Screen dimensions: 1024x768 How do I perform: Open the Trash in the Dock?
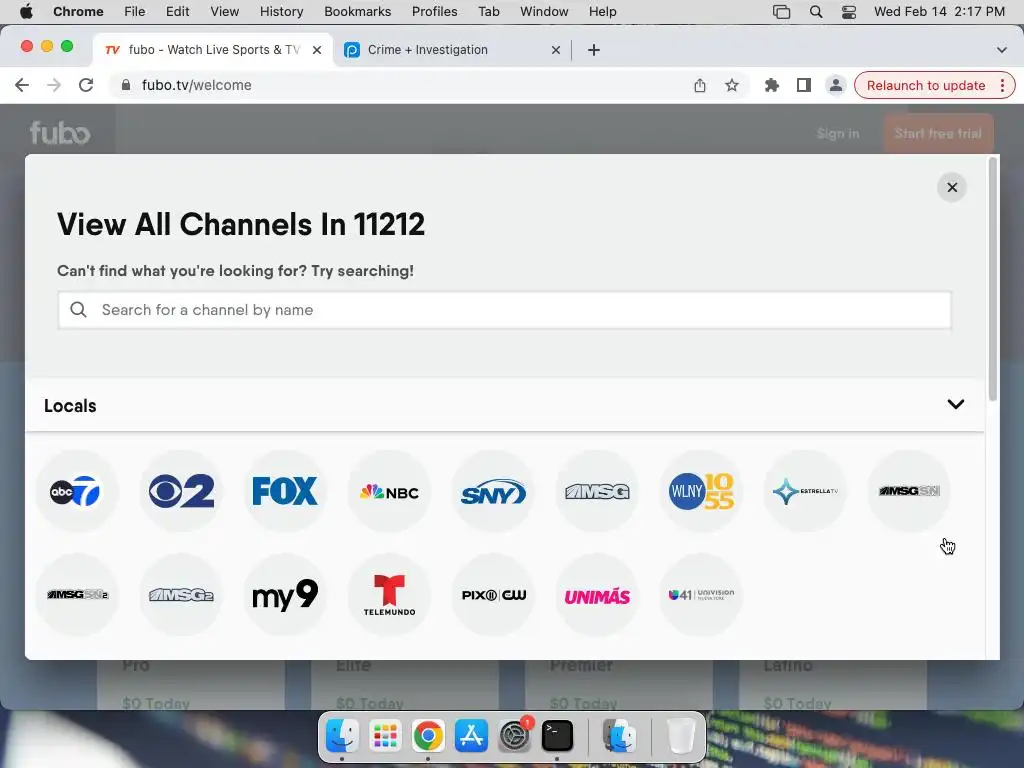680,735
